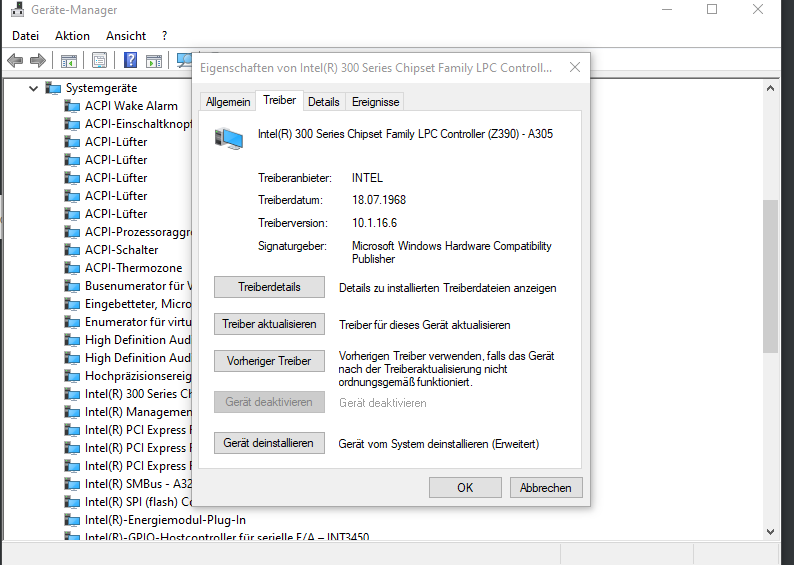Screen dimensions: 794x565
Task: Click the icon beside Intel(R) SPI (flash) entry
Action: click(x=72, y=502)
